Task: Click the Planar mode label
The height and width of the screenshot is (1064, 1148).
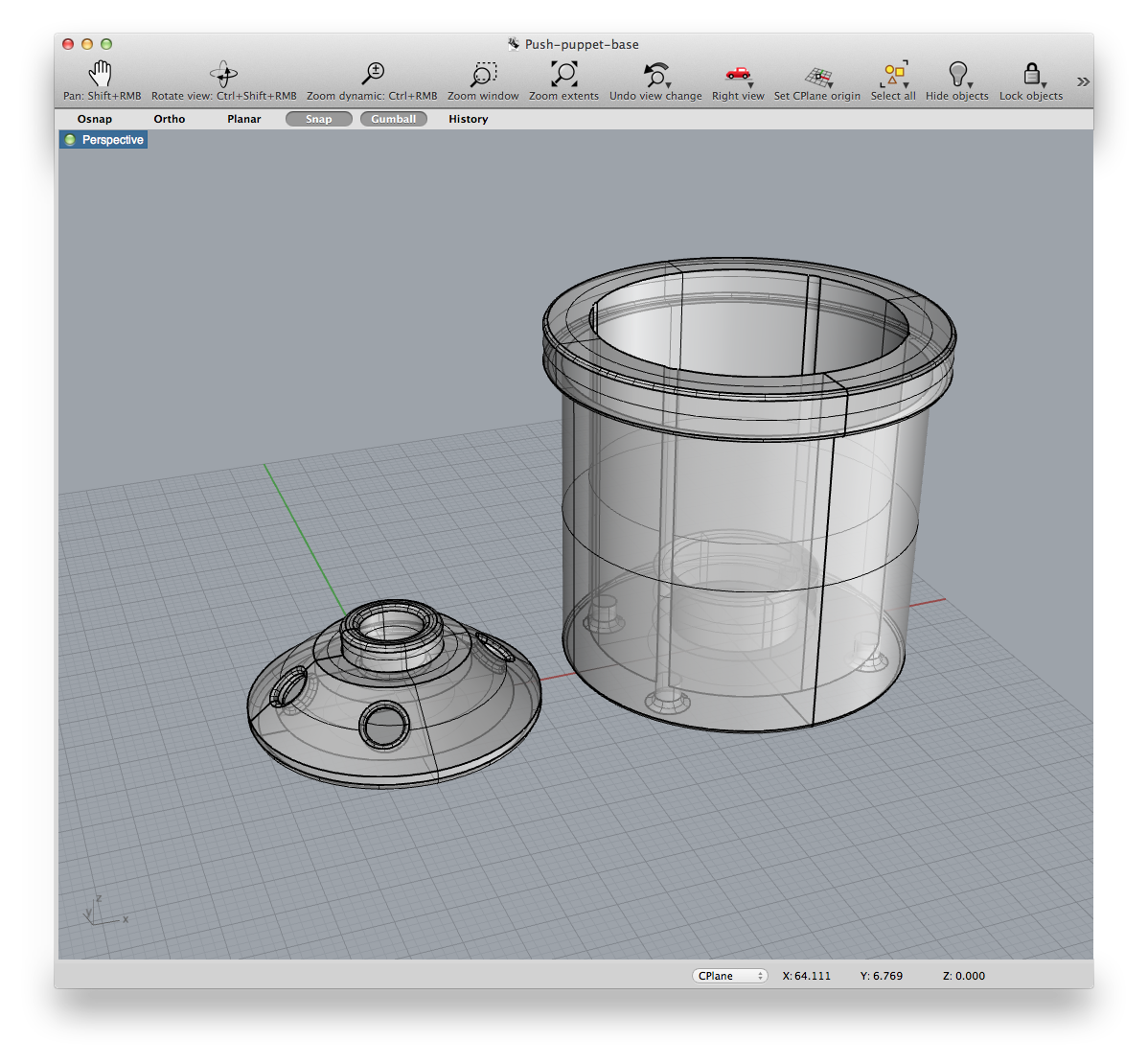Action: click(x=243, y=119)
